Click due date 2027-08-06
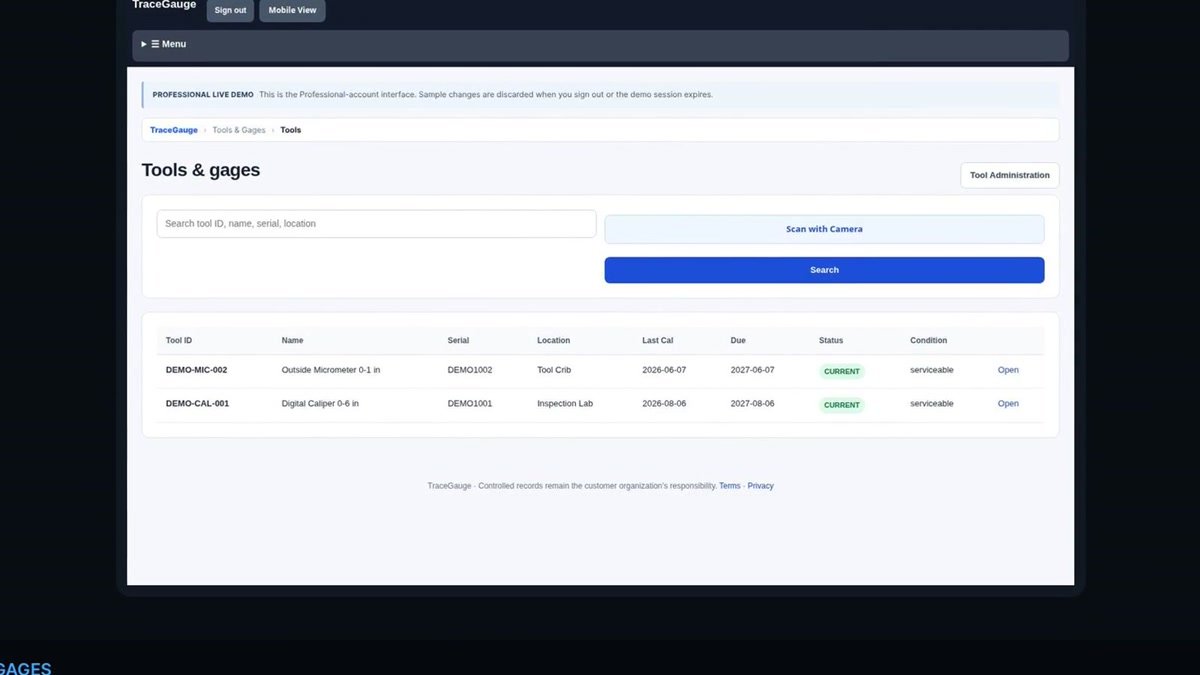The image size is (1200, 675). 753,404
